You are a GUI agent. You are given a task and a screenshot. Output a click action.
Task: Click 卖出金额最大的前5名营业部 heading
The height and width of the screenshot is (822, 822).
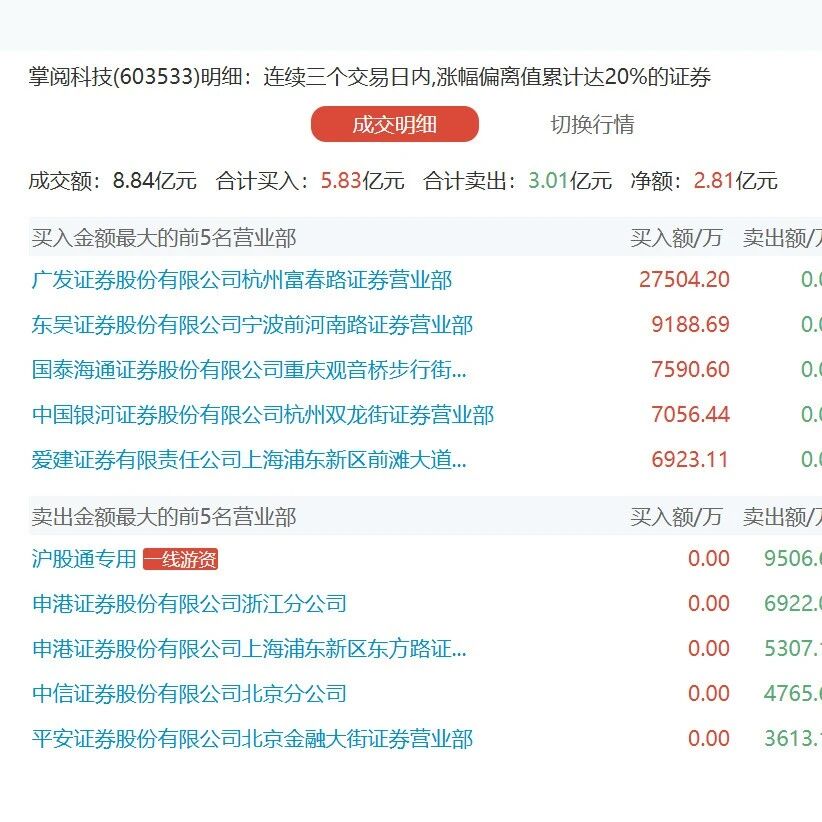pos(164,517)
